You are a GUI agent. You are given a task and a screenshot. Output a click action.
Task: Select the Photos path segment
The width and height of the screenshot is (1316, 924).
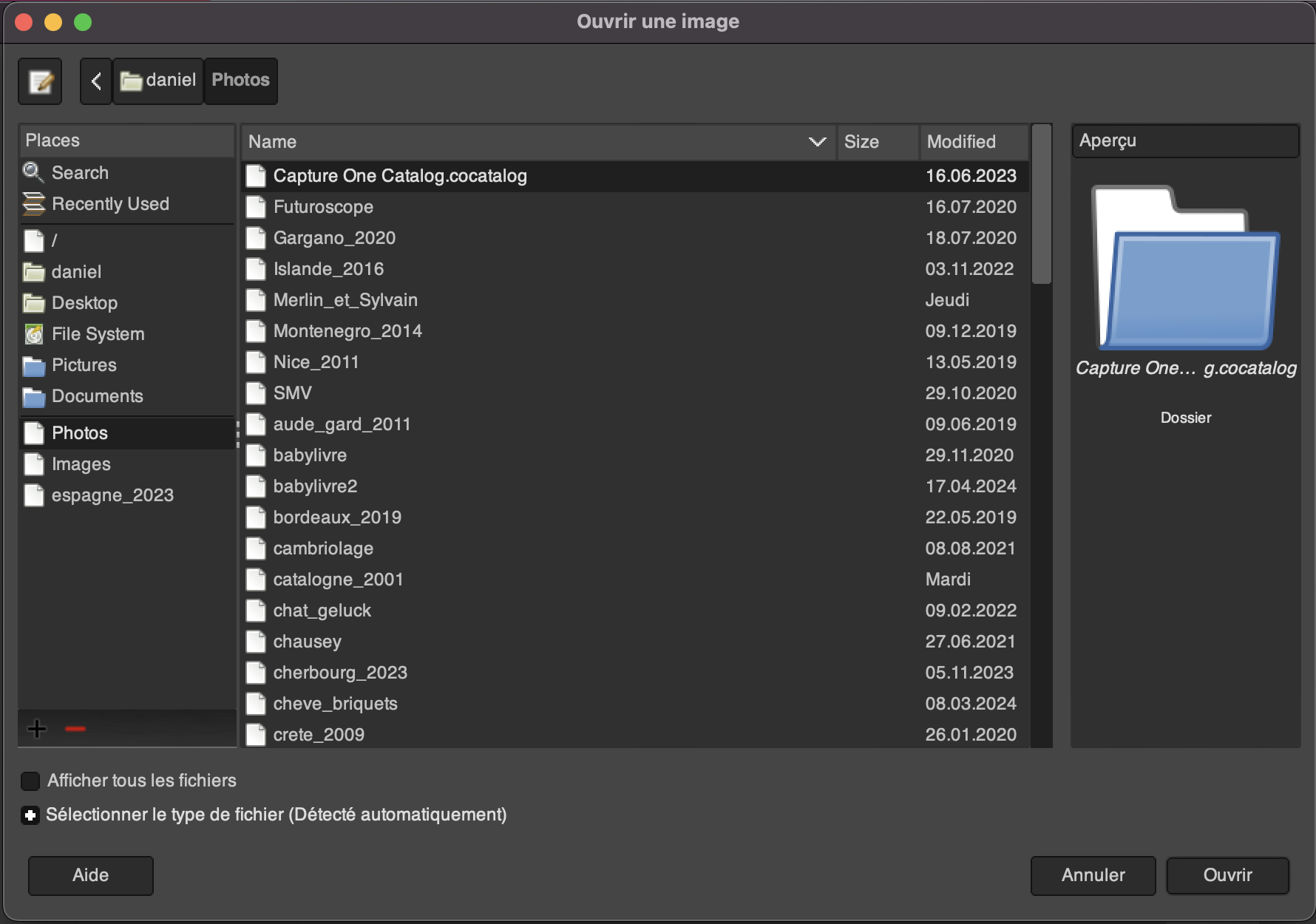pos(241,81)
